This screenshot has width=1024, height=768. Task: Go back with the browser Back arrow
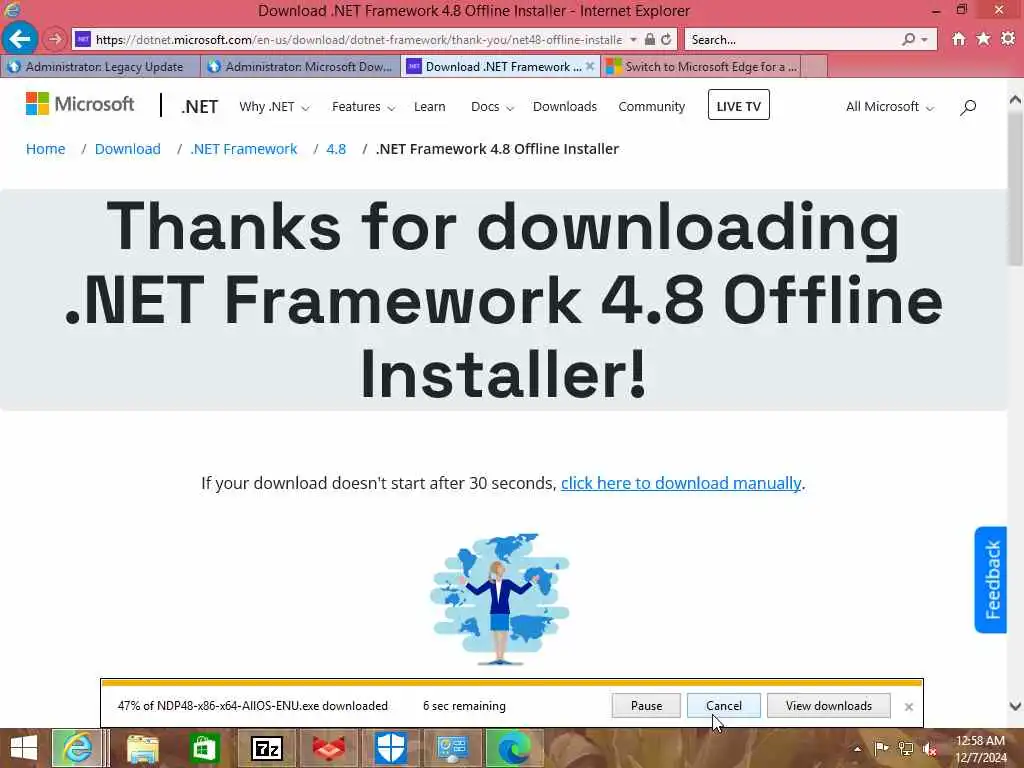(x=20, y=39)
